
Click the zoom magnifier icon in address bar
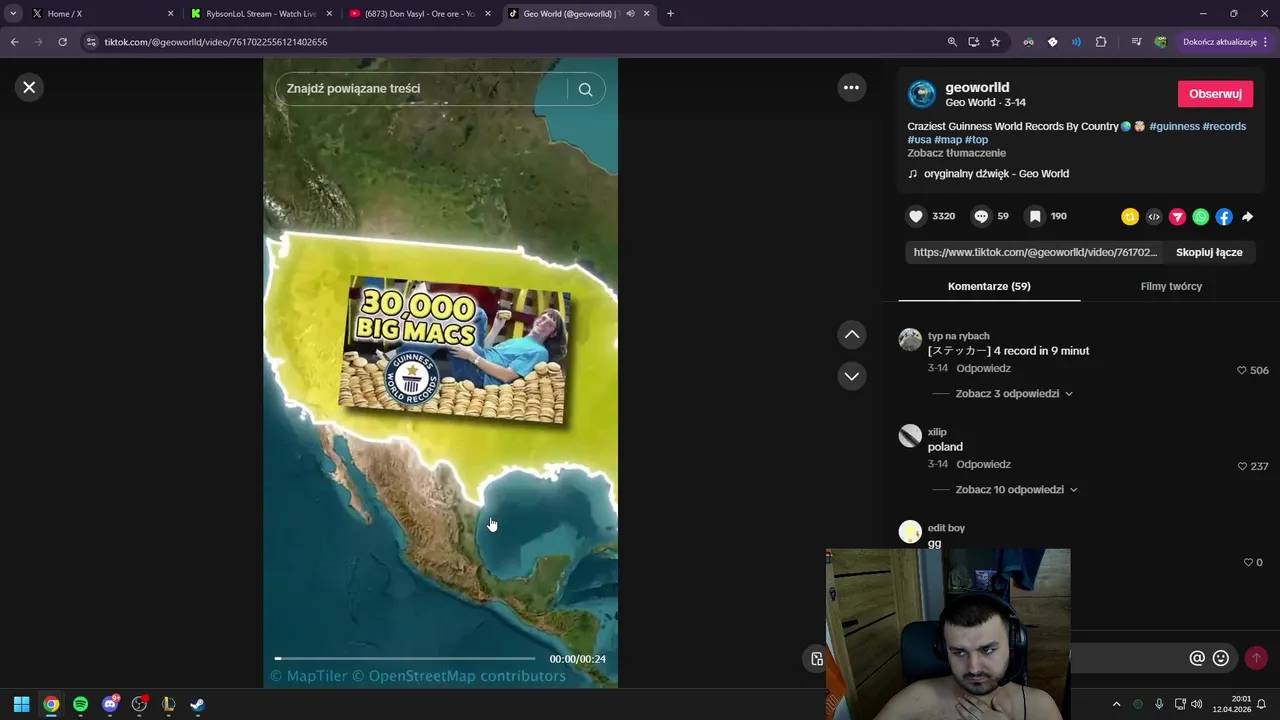tap(952, 42)
